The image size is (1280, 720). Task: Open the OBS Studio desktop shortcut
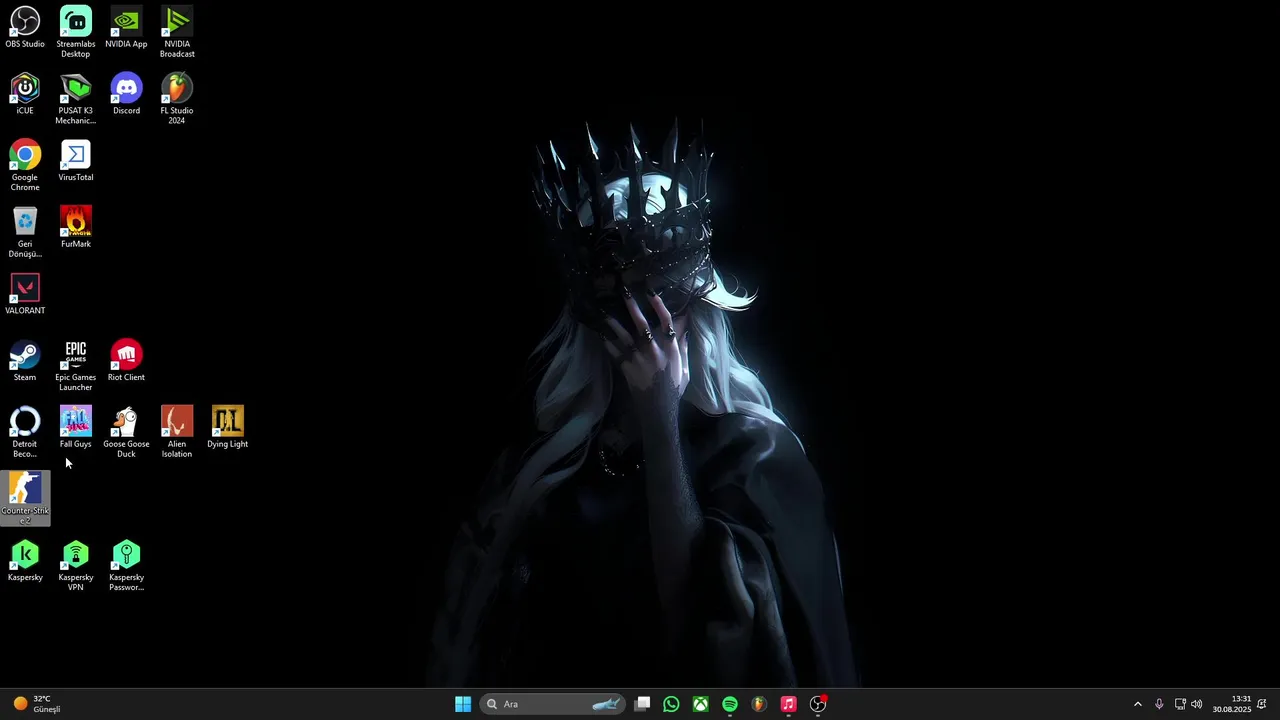(25, 27)
